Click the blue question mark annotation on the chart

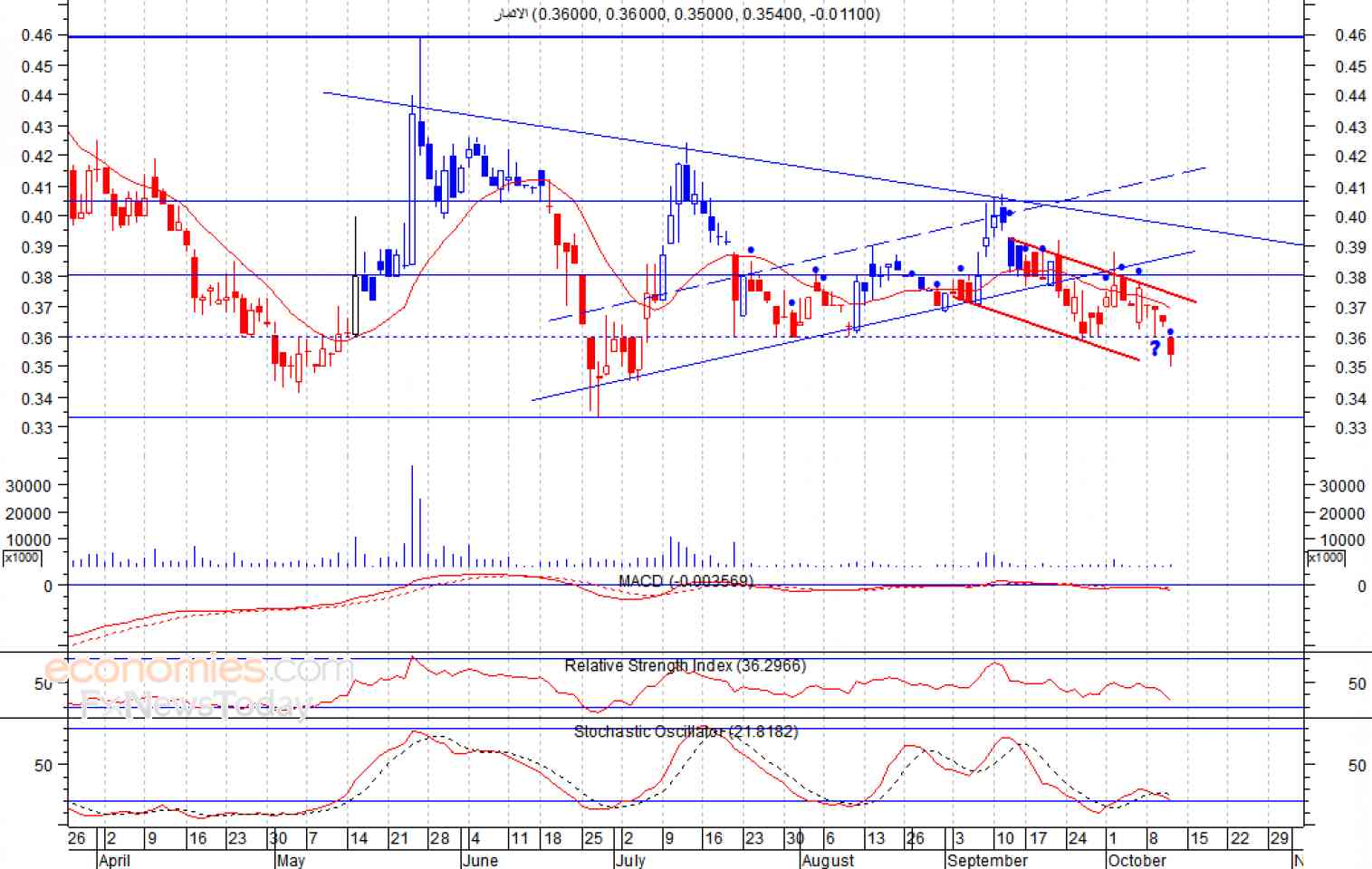pyautogui.click(x=1155, y=349)
